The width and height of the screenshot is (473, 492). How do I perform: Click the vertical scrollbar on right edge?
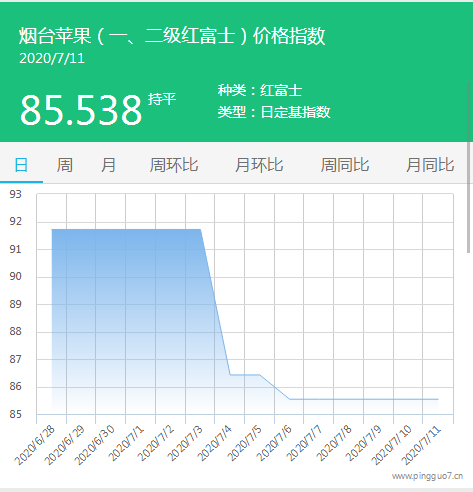tap(469, 167)
